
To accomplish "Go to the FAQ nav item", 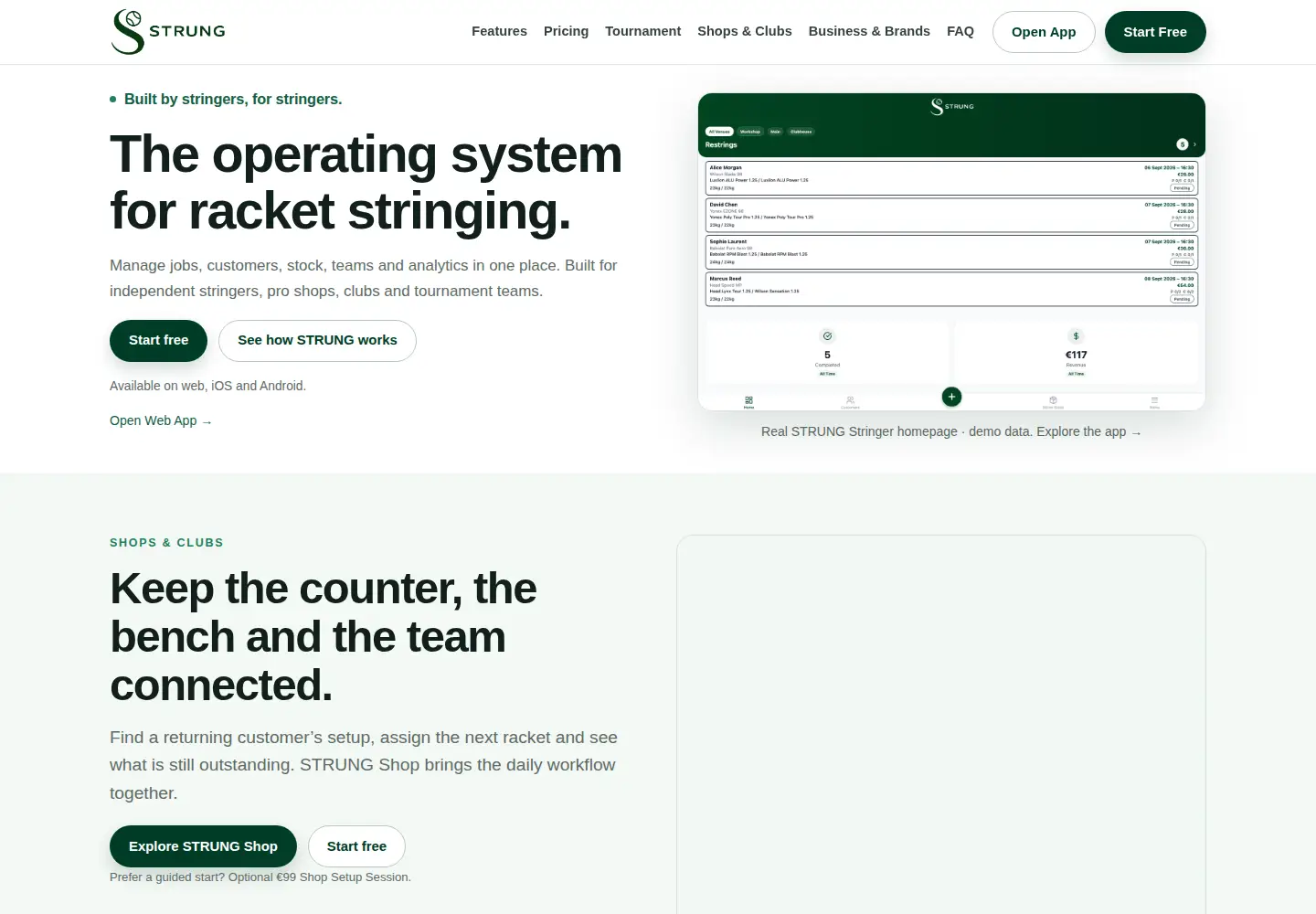I will point(960,31).
